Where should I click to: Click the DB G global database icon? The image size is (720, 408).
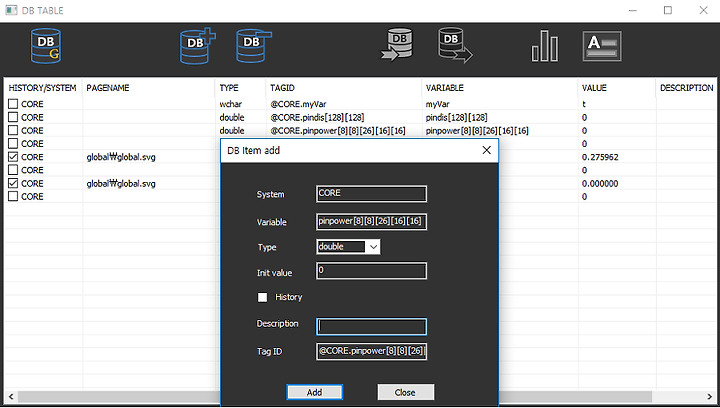pyautogui.click(x=45, y=46)
